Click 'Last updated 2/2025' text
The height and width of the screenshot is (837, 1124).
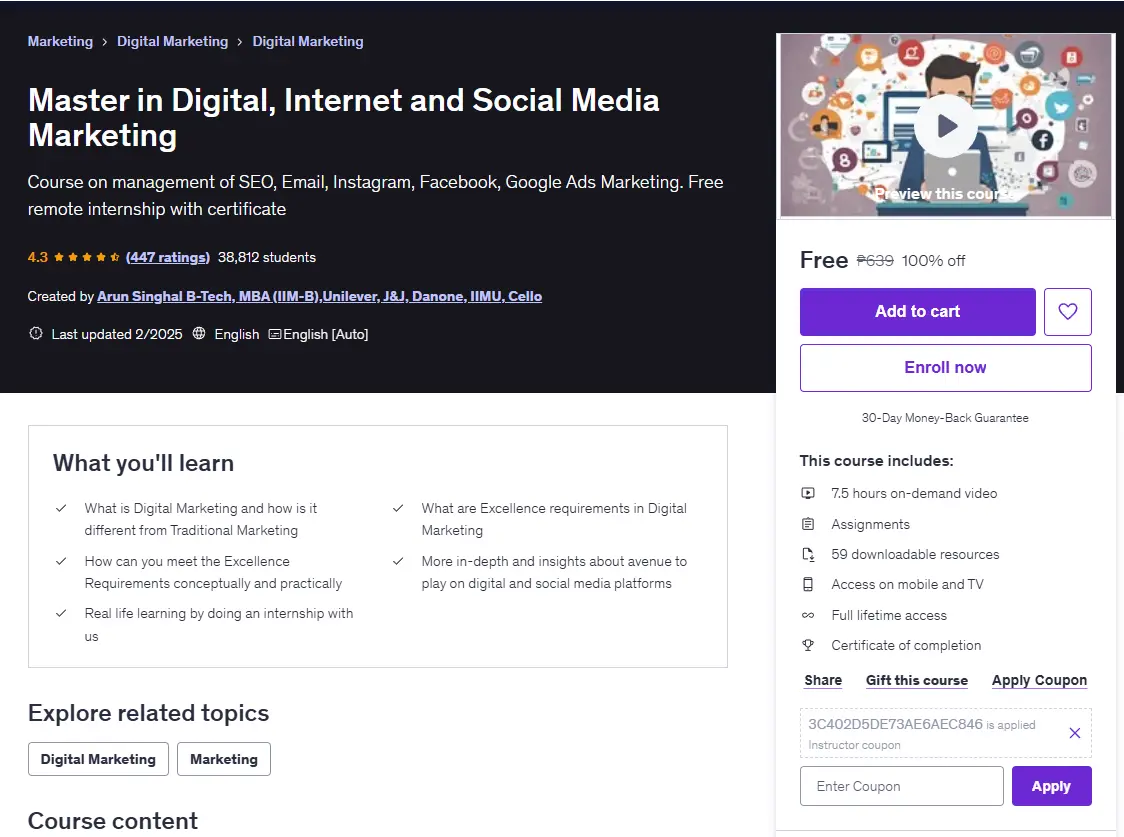[x=117, y=334]
